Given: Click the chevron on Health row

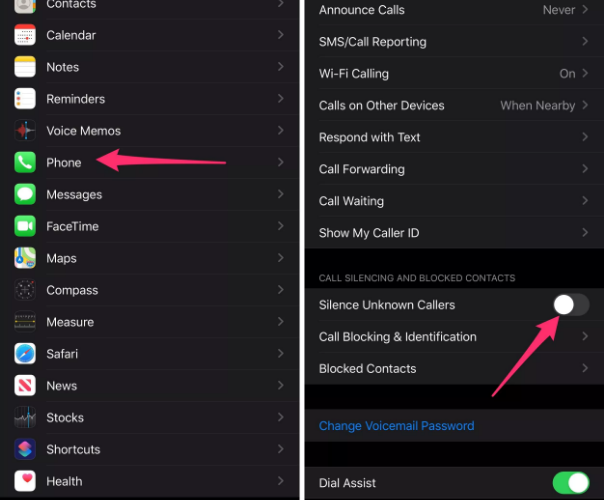Looking at the screenshot, I should pos(281,481).
